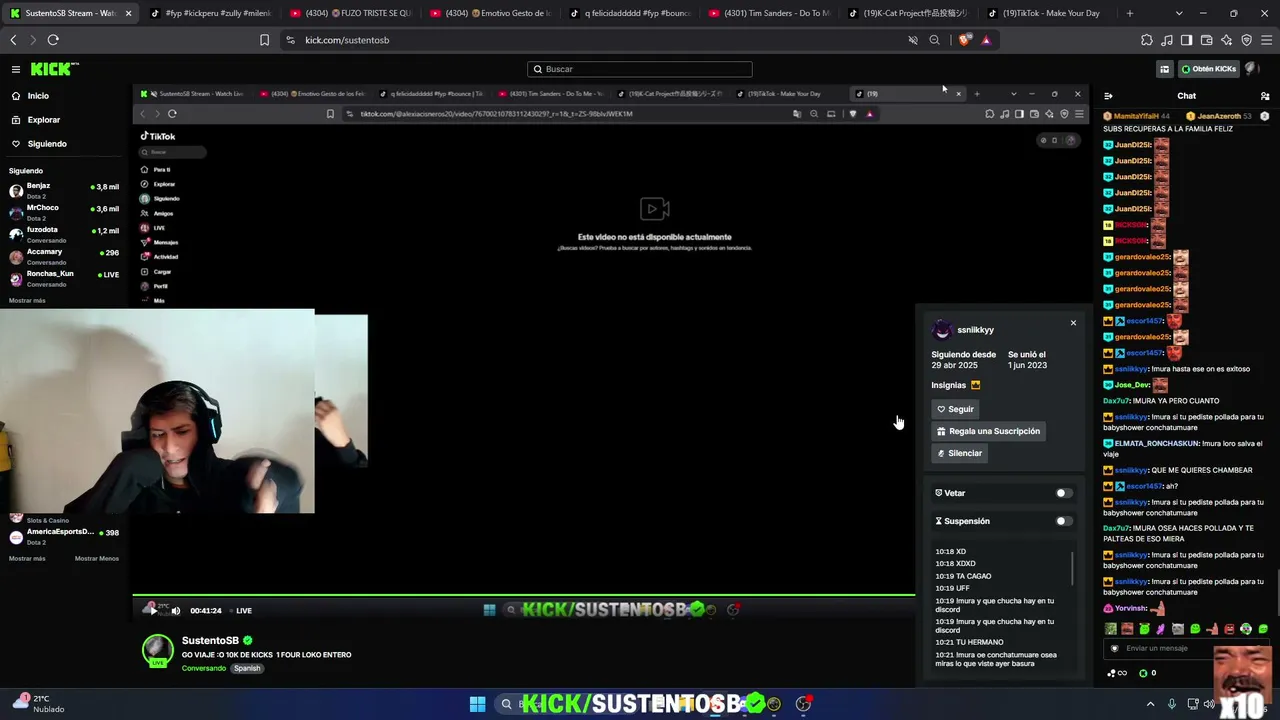Click the Silenciar button

pos(959,453)
